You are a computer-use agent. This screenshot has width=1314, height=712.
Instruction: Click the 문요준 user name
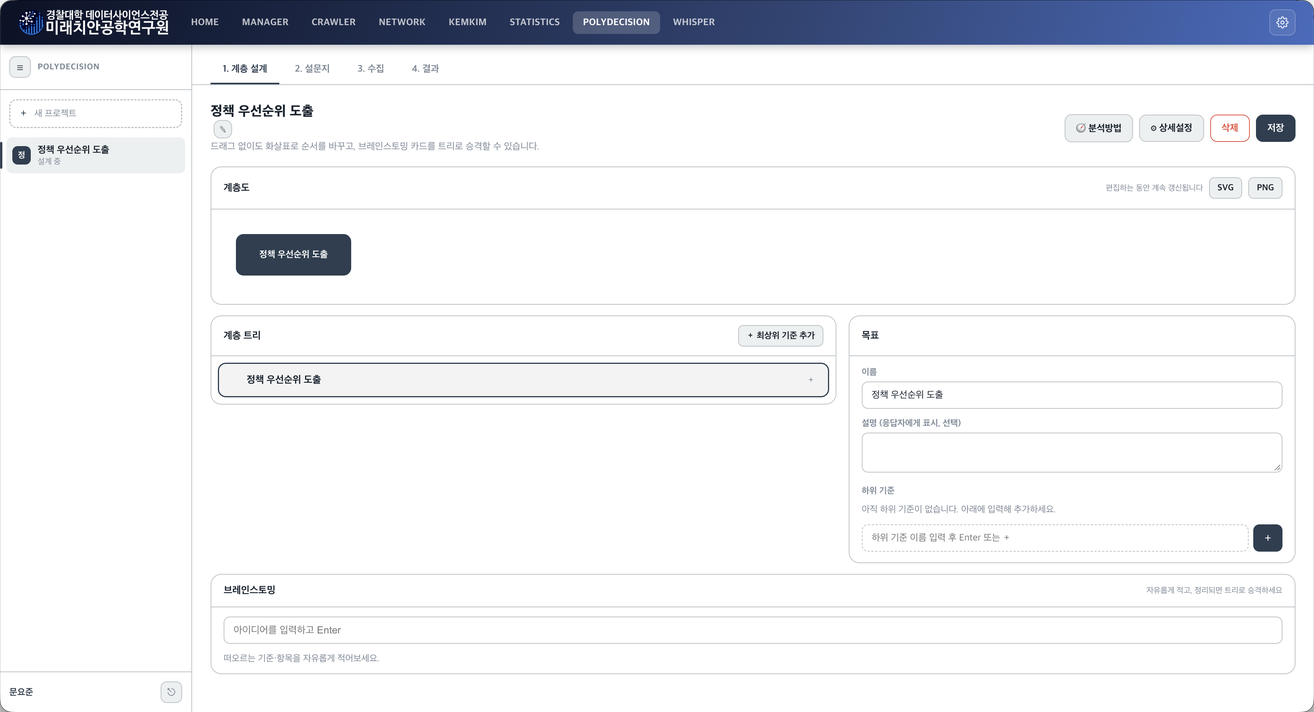coord(21,692)
